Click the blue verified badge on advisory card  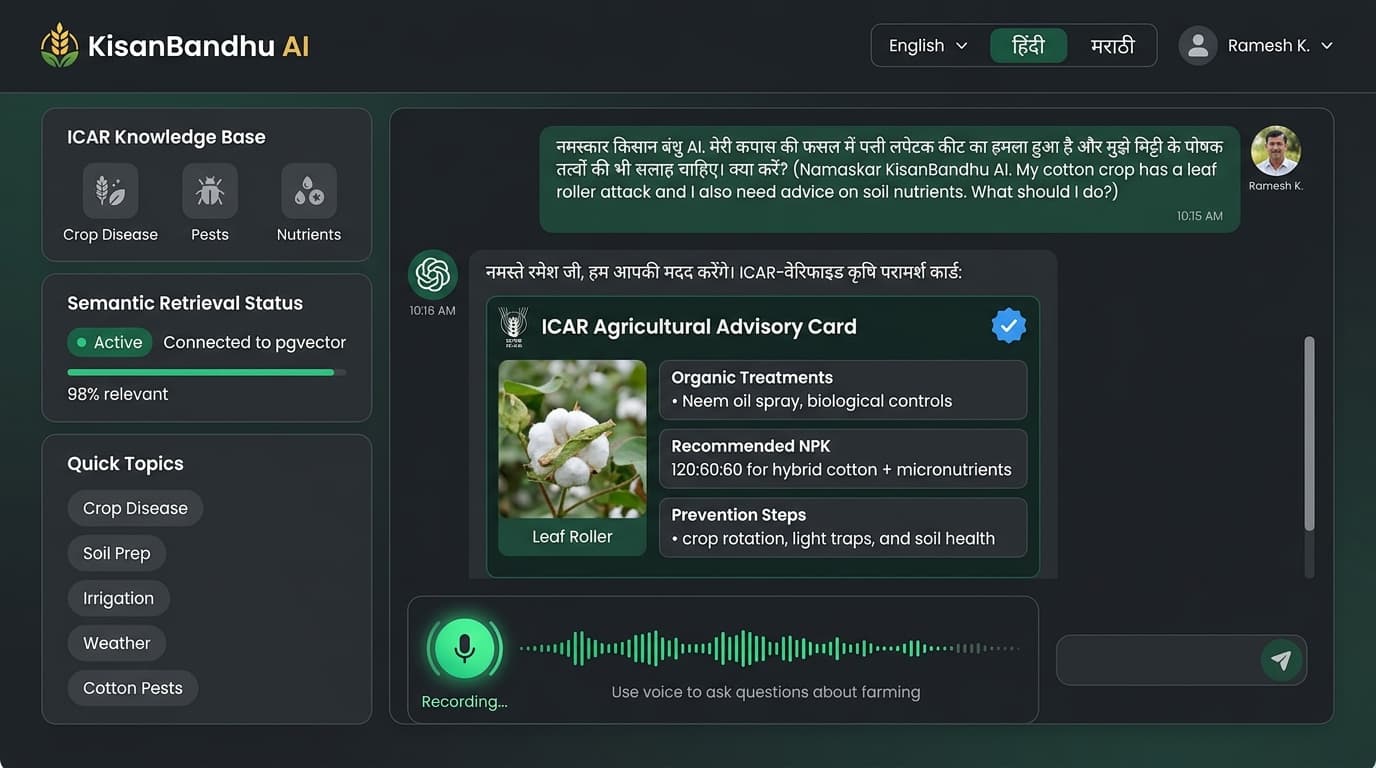coord(1008,325)
